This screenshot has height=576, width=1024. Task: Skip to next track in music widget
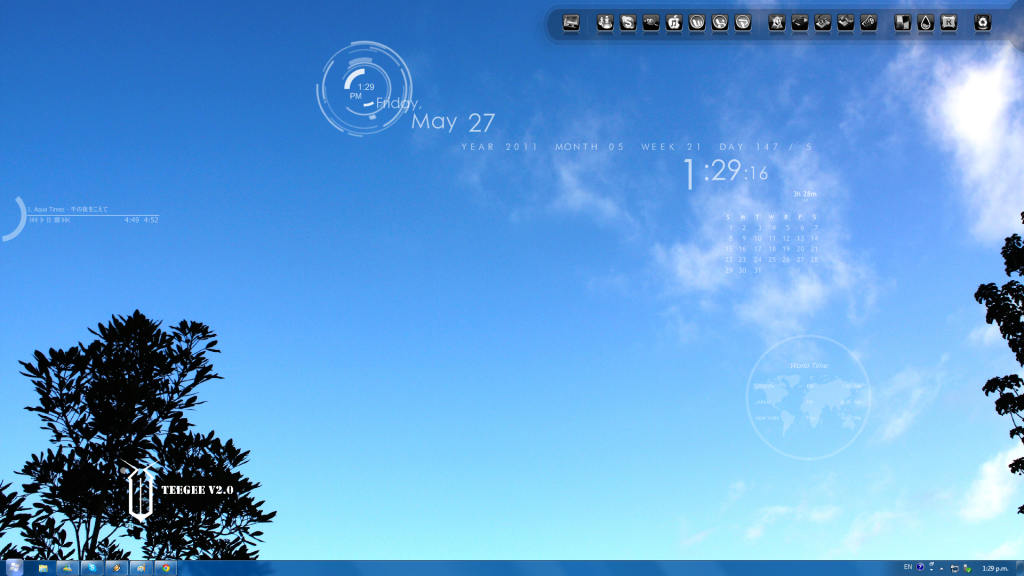tap(66, 220)
